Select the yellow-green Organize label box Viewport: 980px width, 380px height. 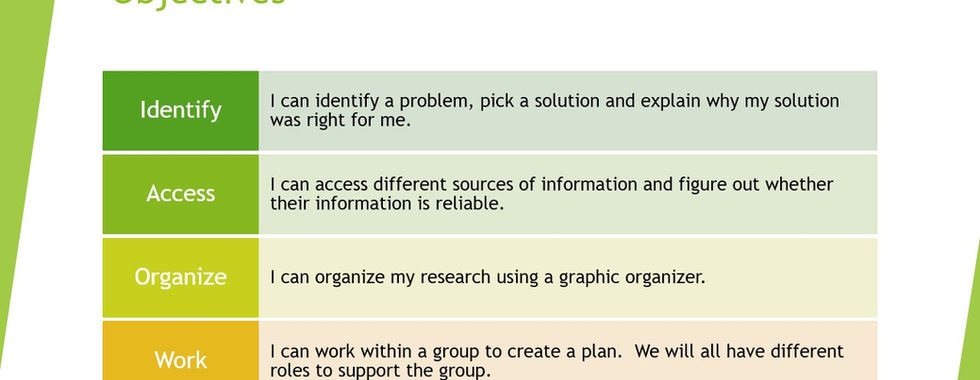181,278
